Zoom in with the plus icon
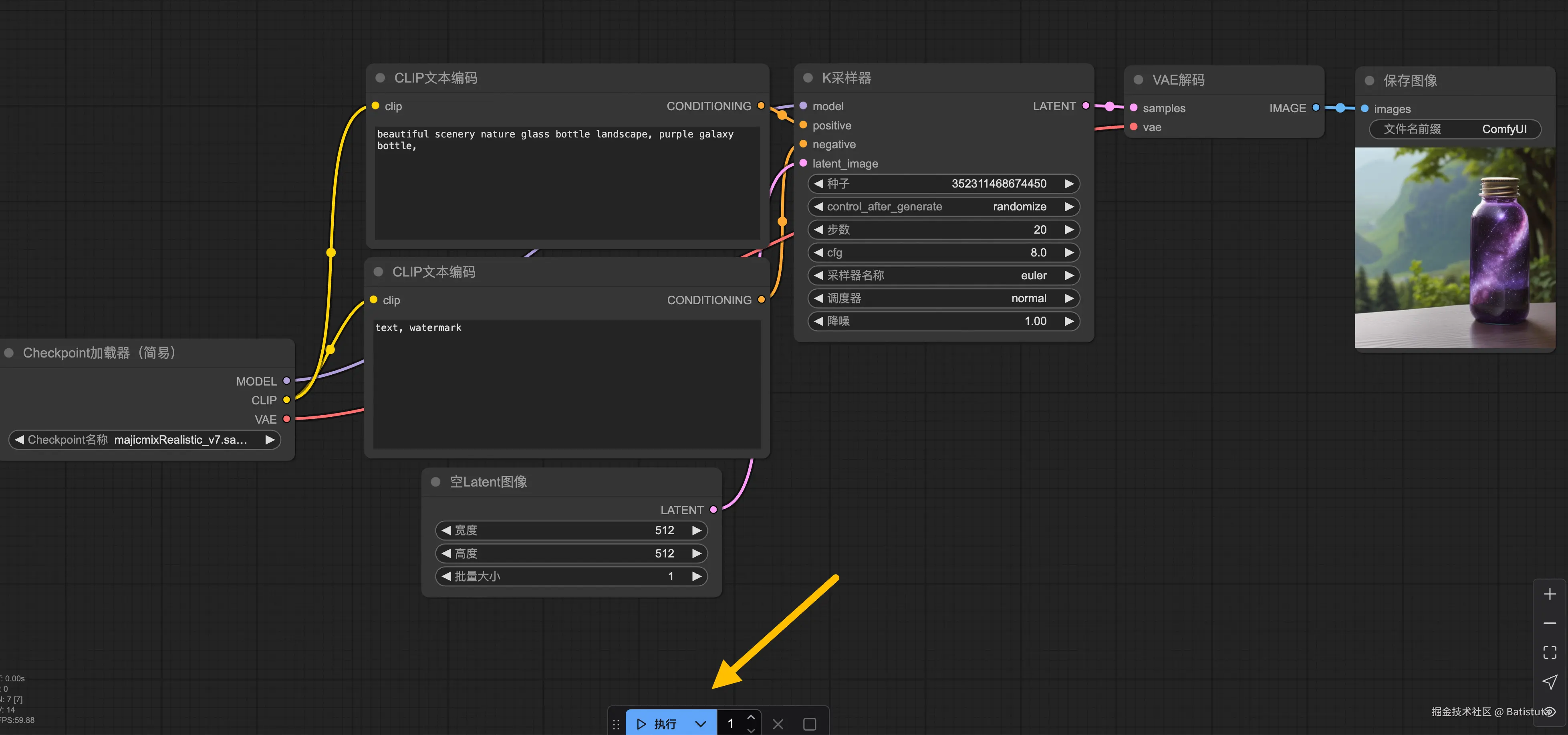The height and width of the screenshot is (735, 1568). (x=1549, y=594)
